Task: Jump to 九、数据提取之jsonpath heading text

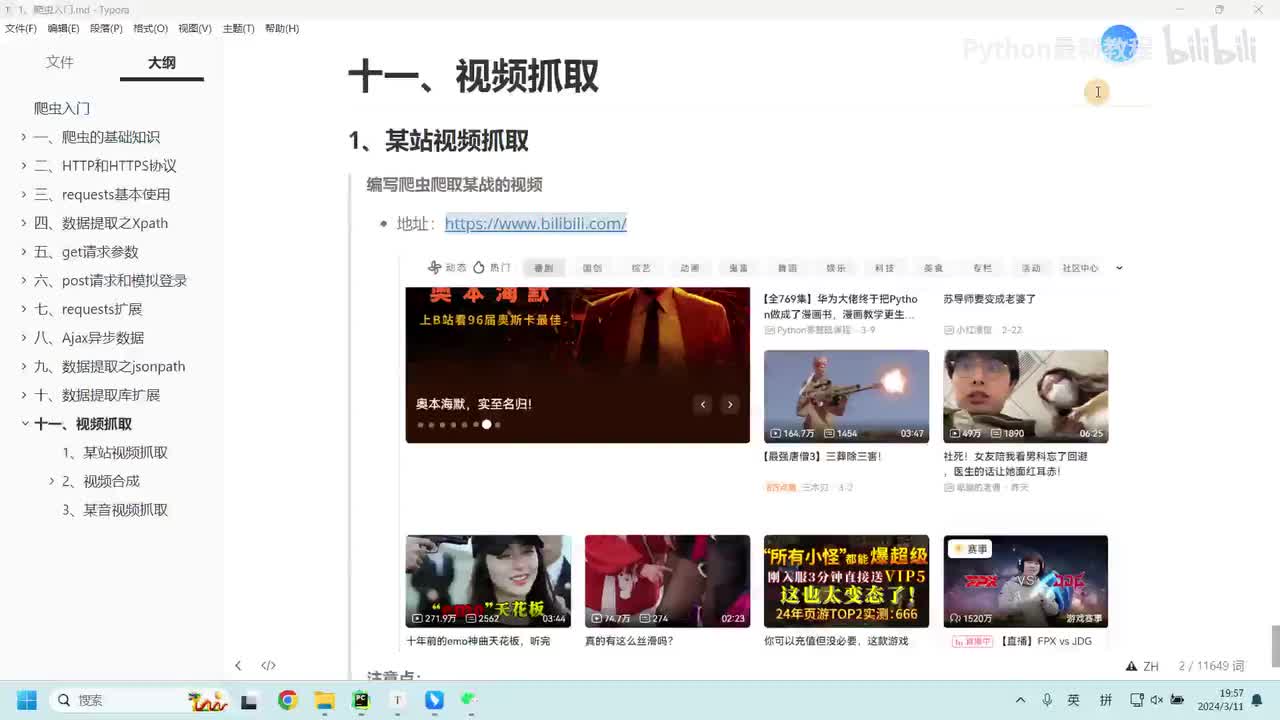Action: (110, 366)
